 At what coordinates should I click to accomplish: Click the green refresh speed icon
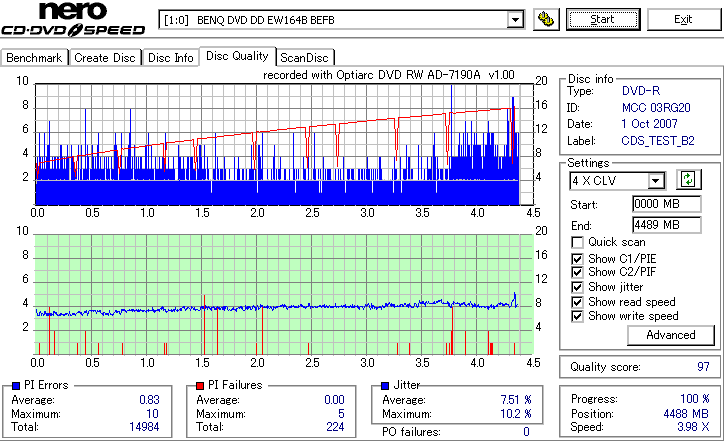tap(688, 179)
